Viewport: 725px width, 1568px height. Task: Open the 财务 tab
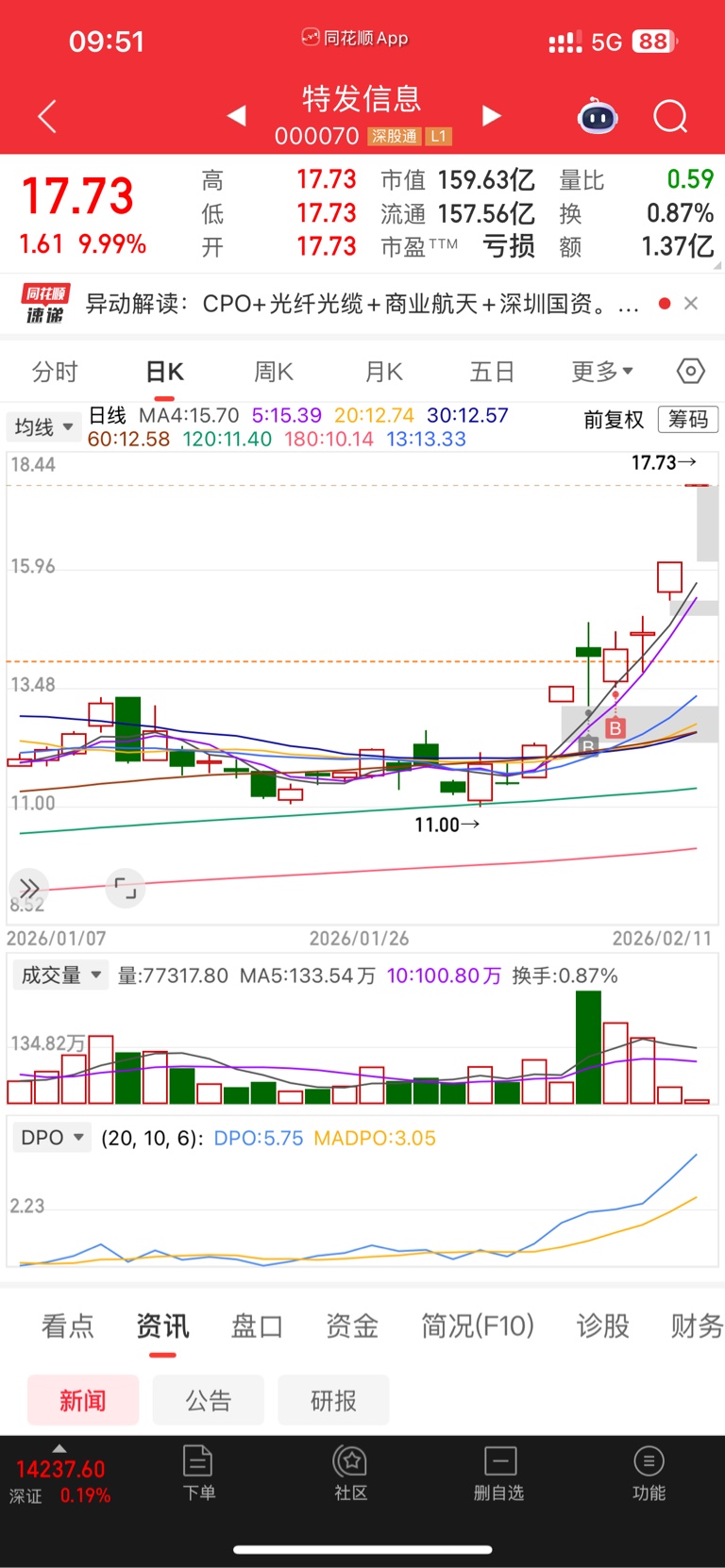[x=697, y=1326]
